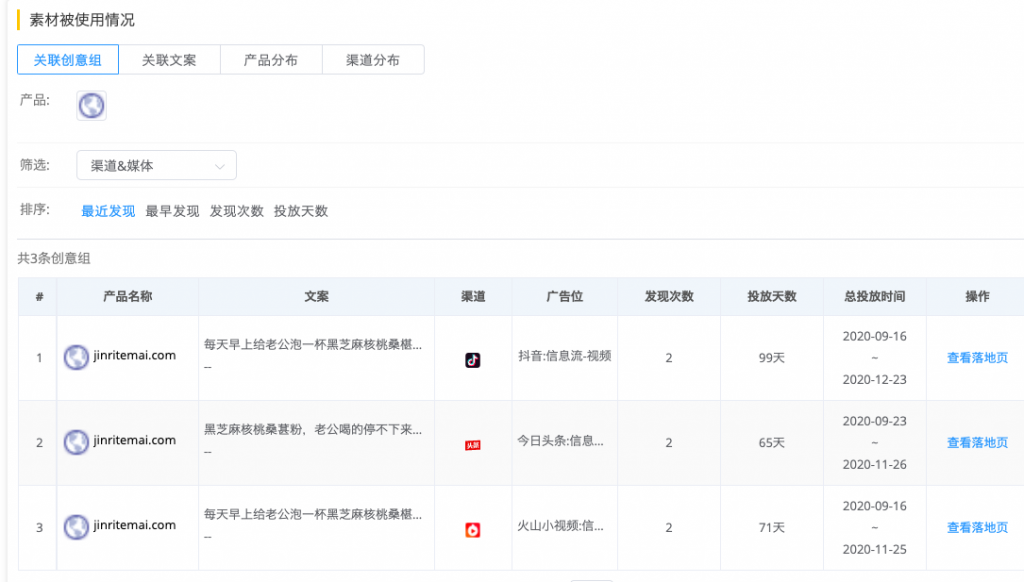The image size is (1024, 582).
Task: Sort list by 发现次数
Action: (236, 211)
